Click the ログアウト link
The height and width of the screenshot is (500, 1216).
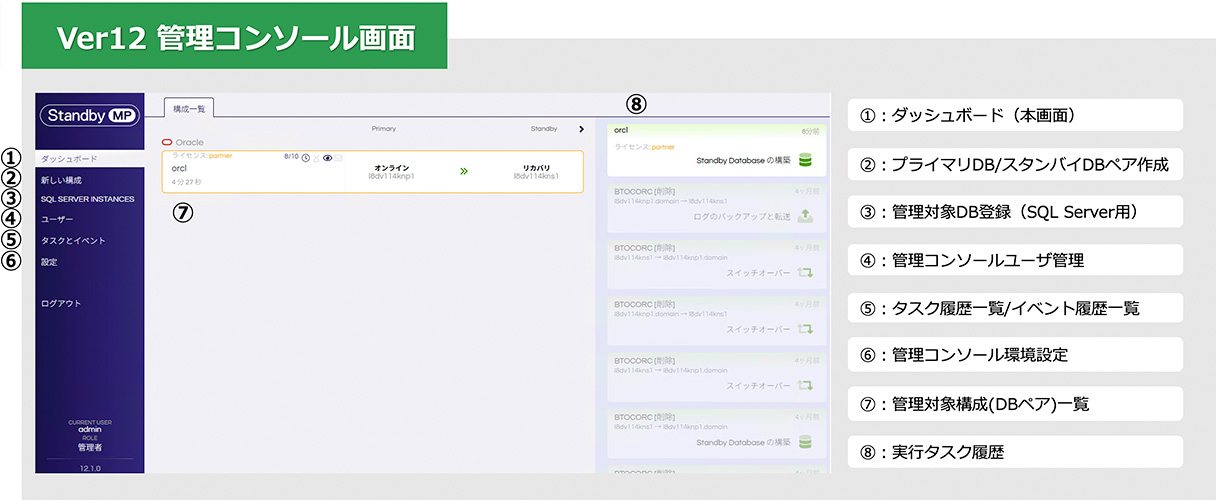tap(61, 303)
